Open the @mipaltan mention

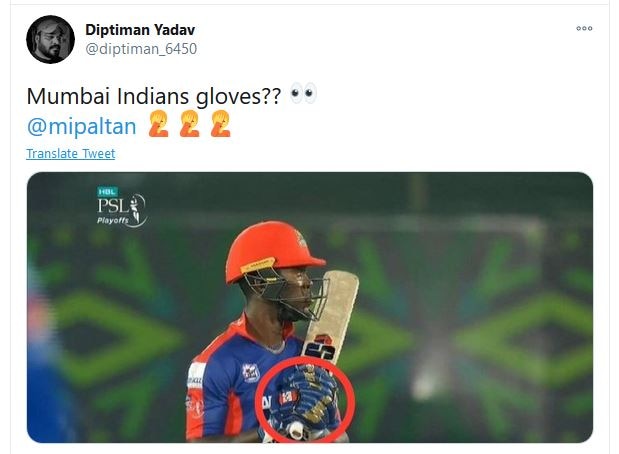tap(81, 126)
